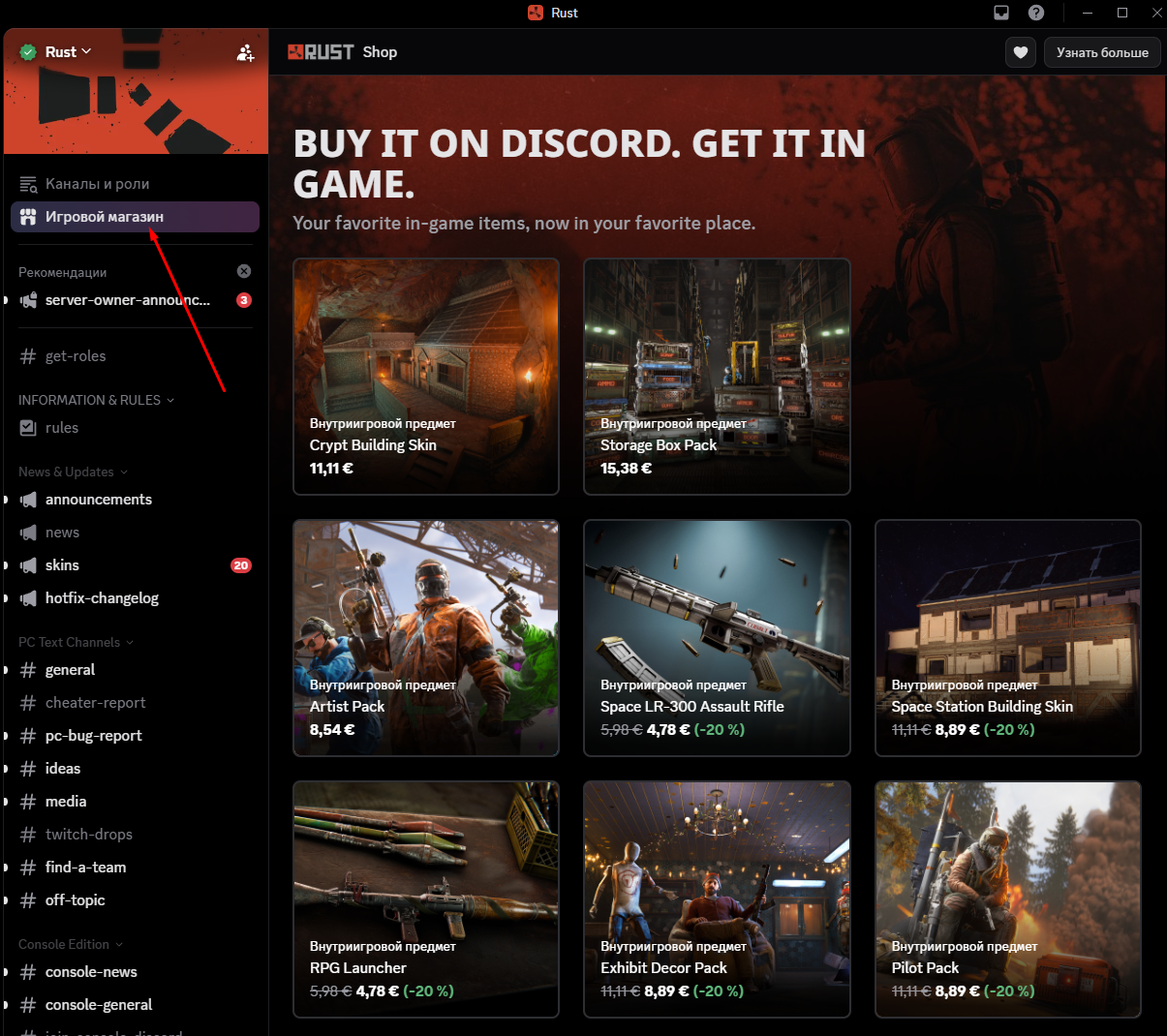
Task: Open the find-a-team channel
Action: point(135,868)
